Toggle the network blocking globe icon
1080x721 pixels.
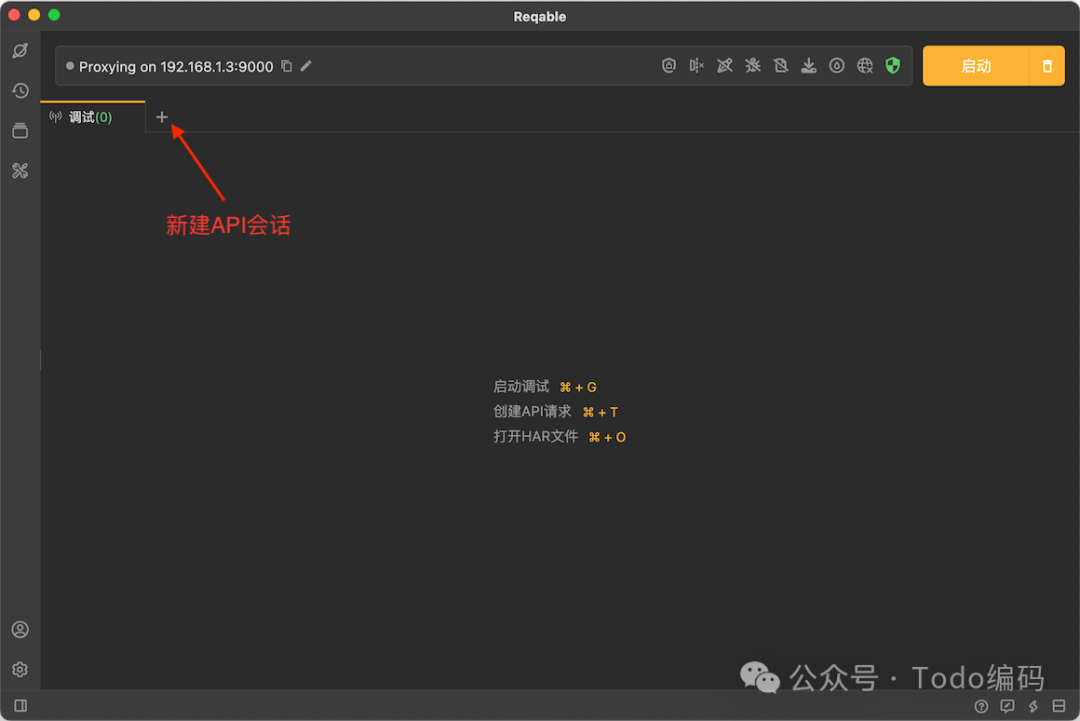pos(865,65)
